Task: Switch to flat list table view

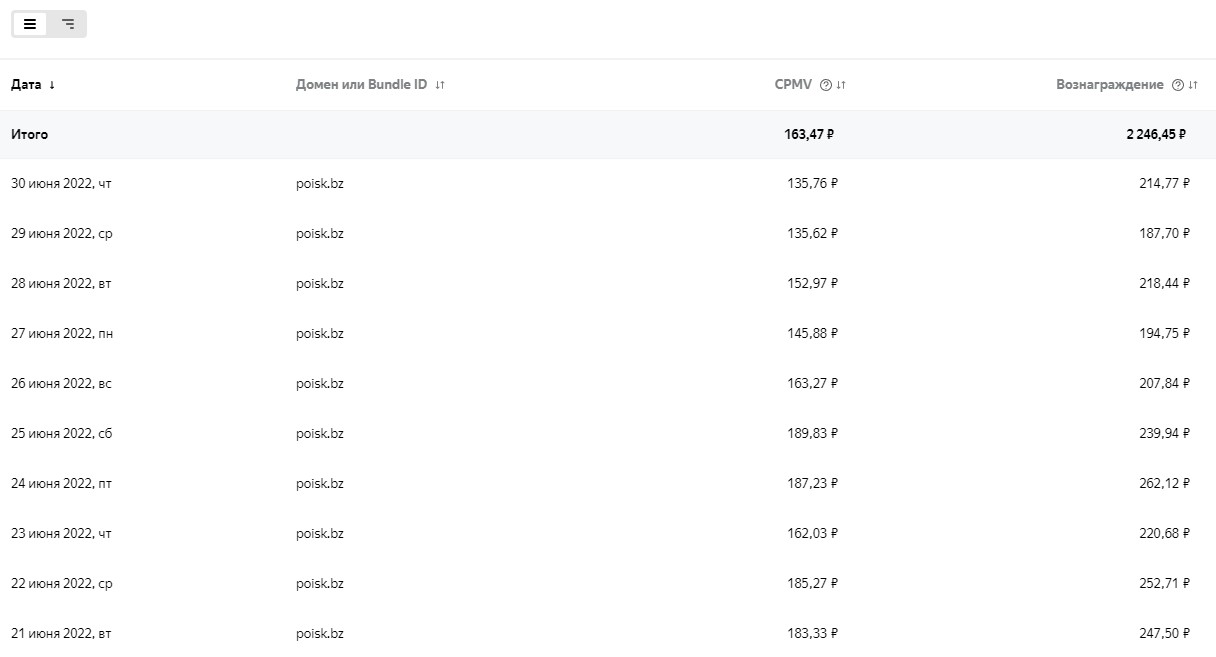Action: 30,24
